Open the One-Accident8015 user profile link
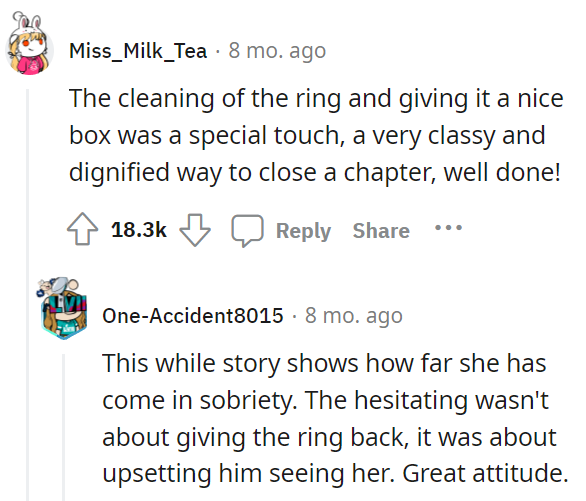The width and height of the screenshot is (586, 501). [x=193, y=316]
